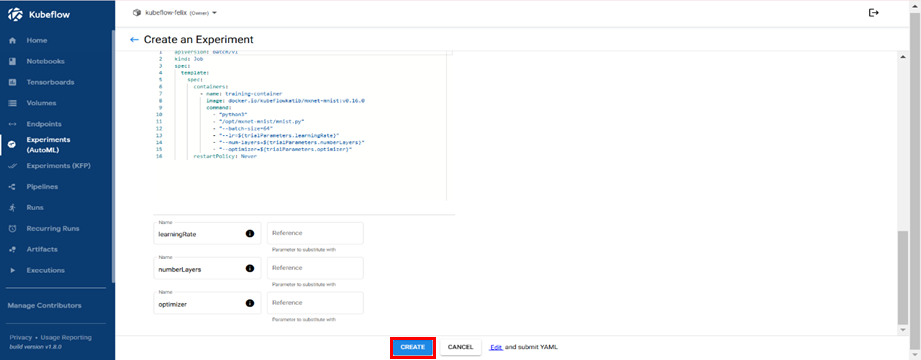
Task: Click the "kind: Job" YAML line
Action: coord(189,59)
